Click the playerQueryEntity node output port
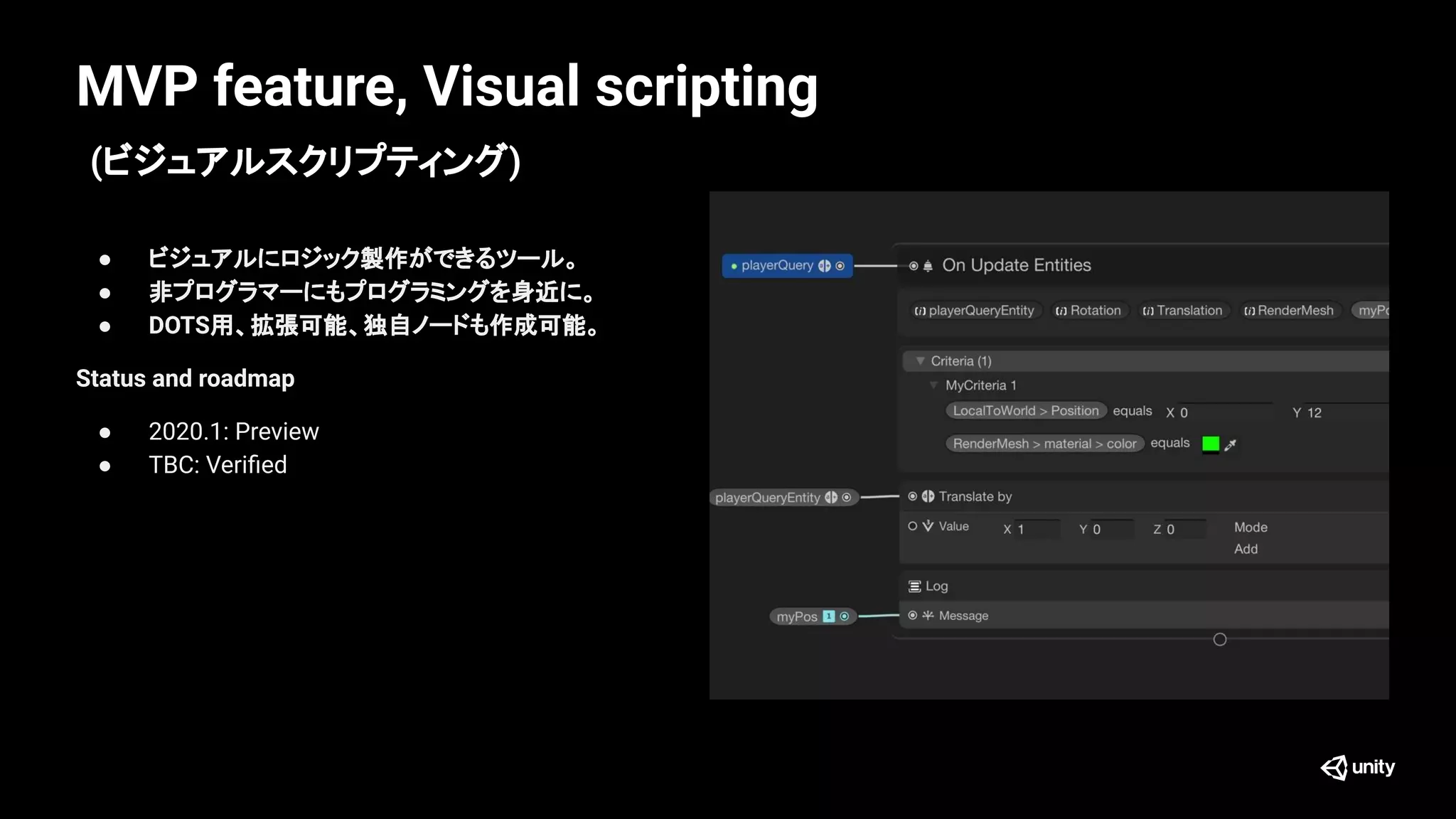The height and width of the screenshot is (819, 1456). (847, 498)
